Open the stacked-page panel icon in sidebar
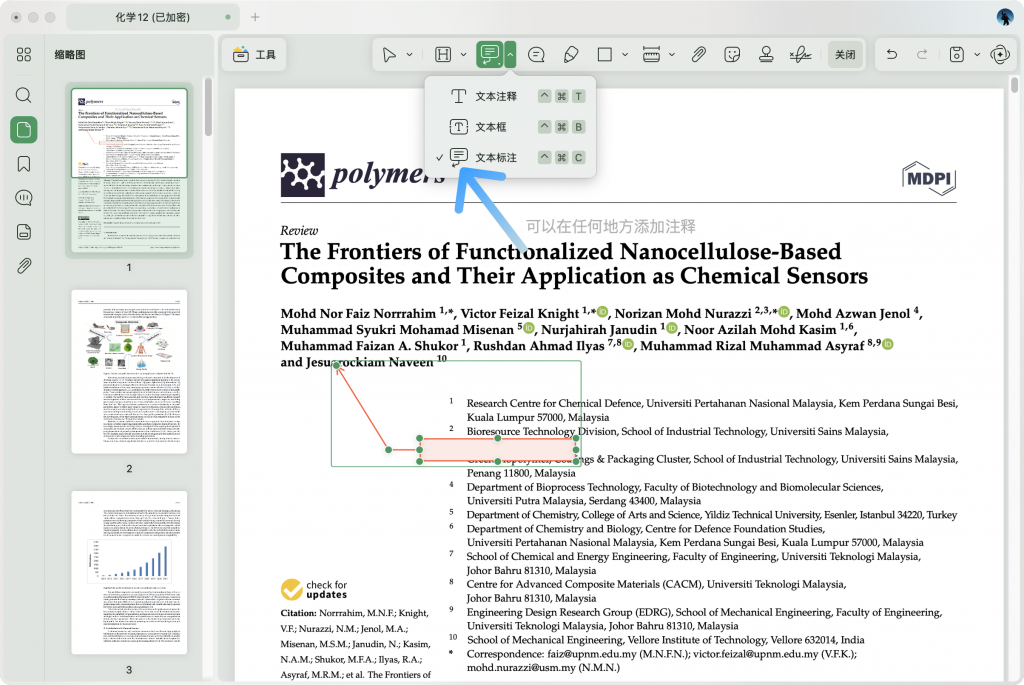This screenshot has width=1024, height=685. (24, 232)
